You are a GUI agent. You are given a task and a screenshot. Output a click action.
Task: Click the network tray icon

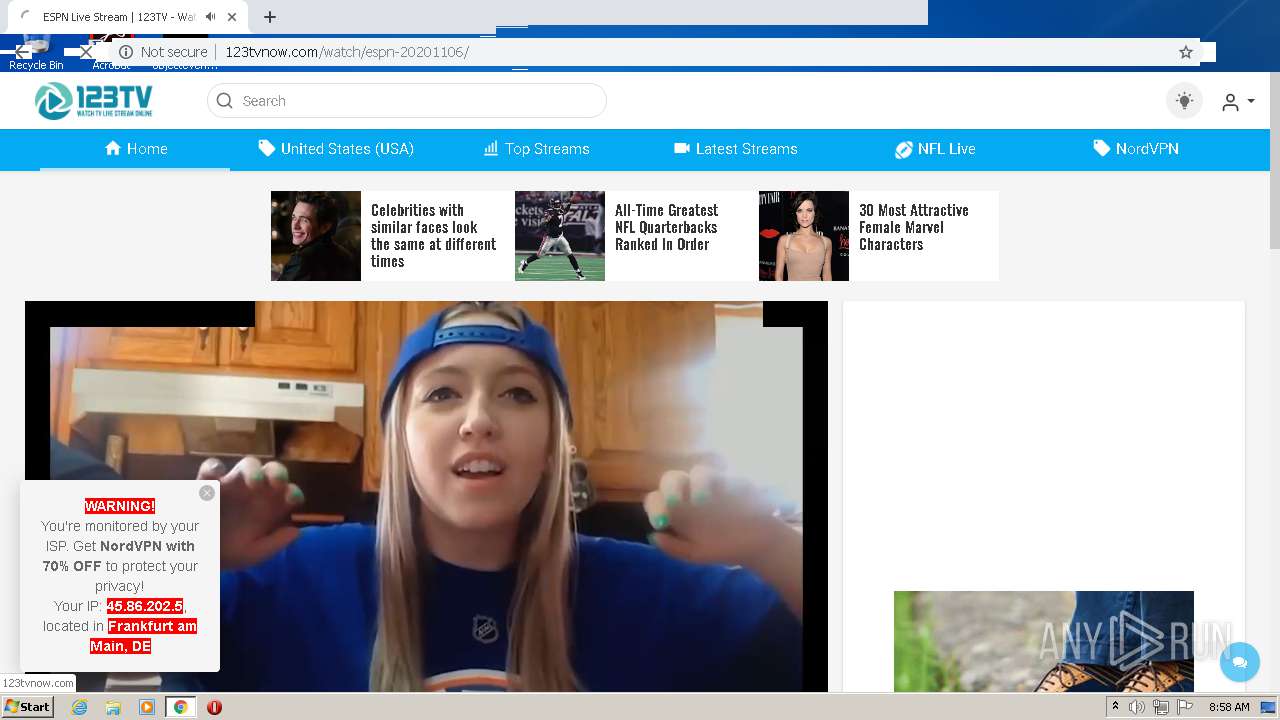point(1161,707)
